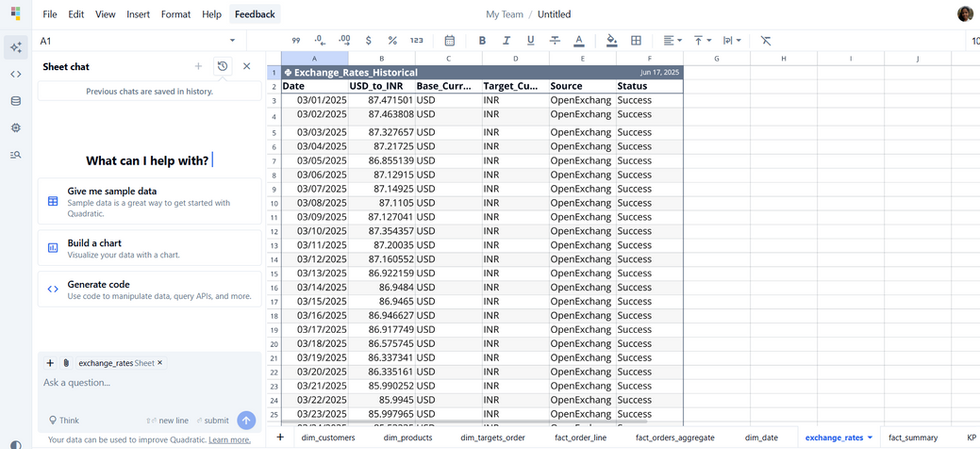This screenshot has height=449, width=980.
Task: Open cell reference A1 dropdown arrow
Action: 232,41
